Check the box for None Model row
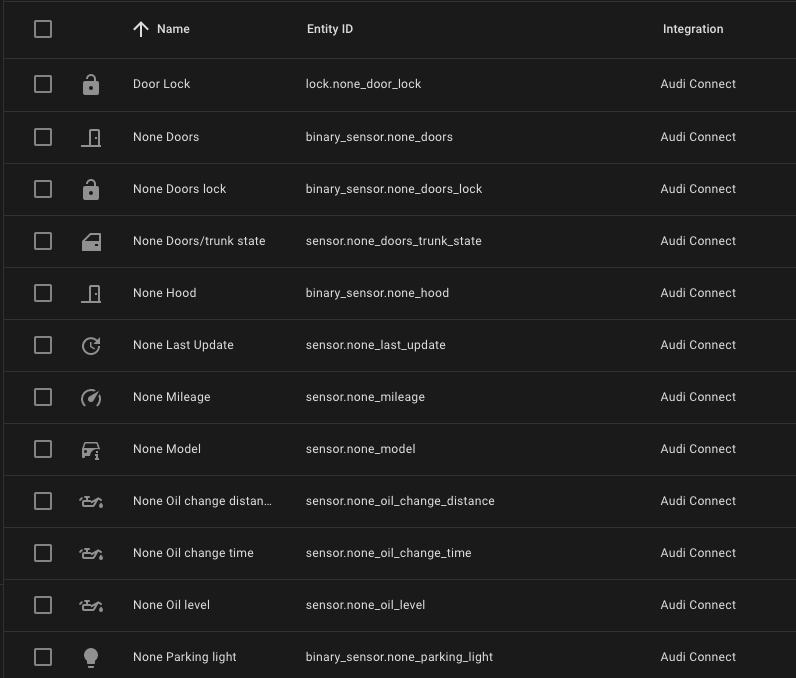This screenshot has width=796, height=678. 43,449
